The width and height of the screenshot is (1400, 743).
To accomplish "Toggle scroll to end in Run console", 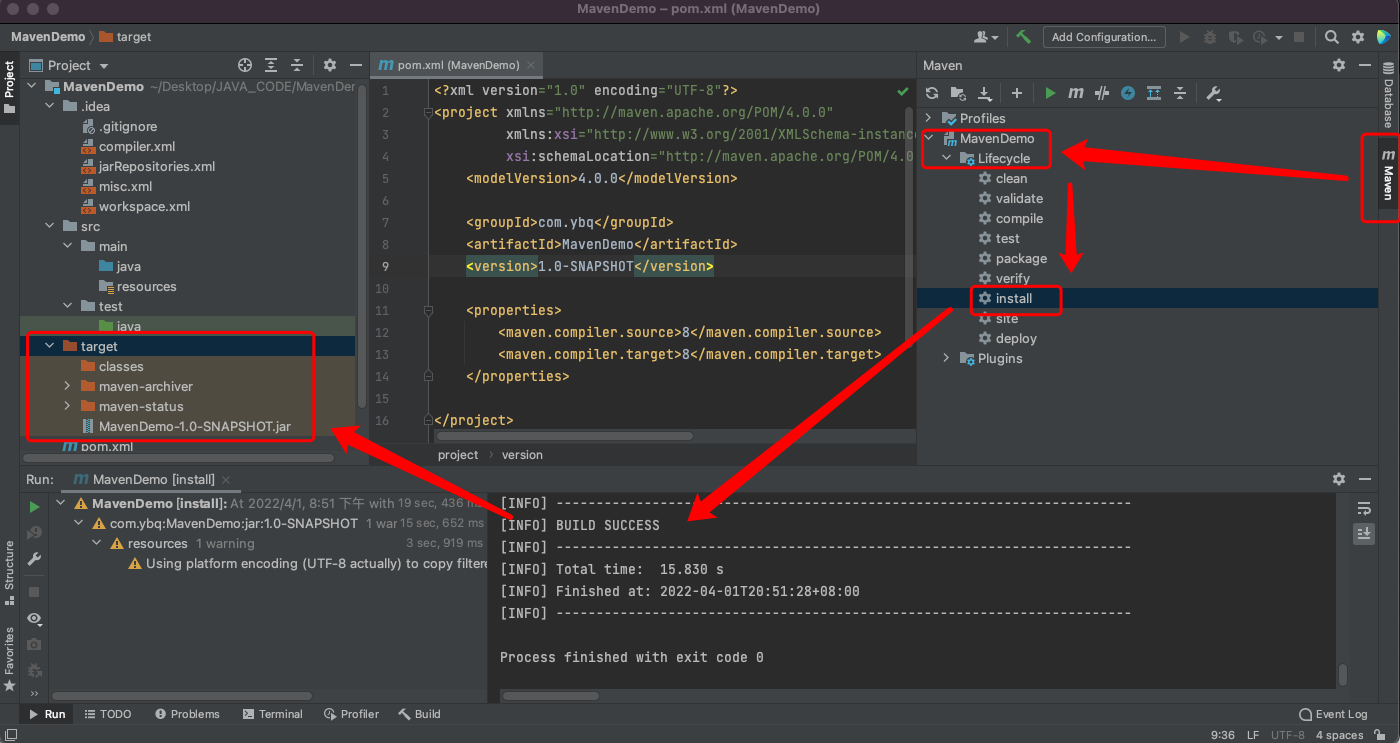I will (1364, 534).
